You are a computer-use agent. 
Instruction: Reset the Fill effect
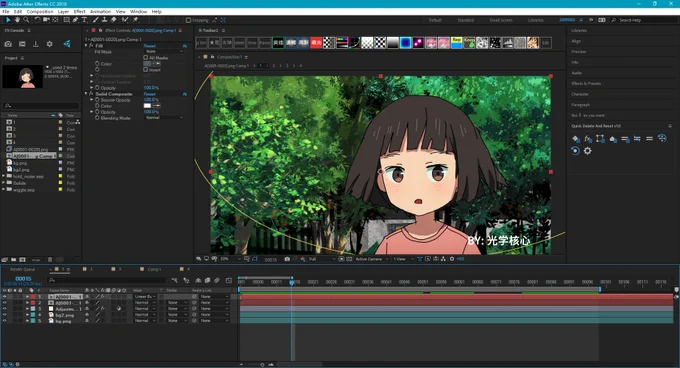click(x=150, y=46)
